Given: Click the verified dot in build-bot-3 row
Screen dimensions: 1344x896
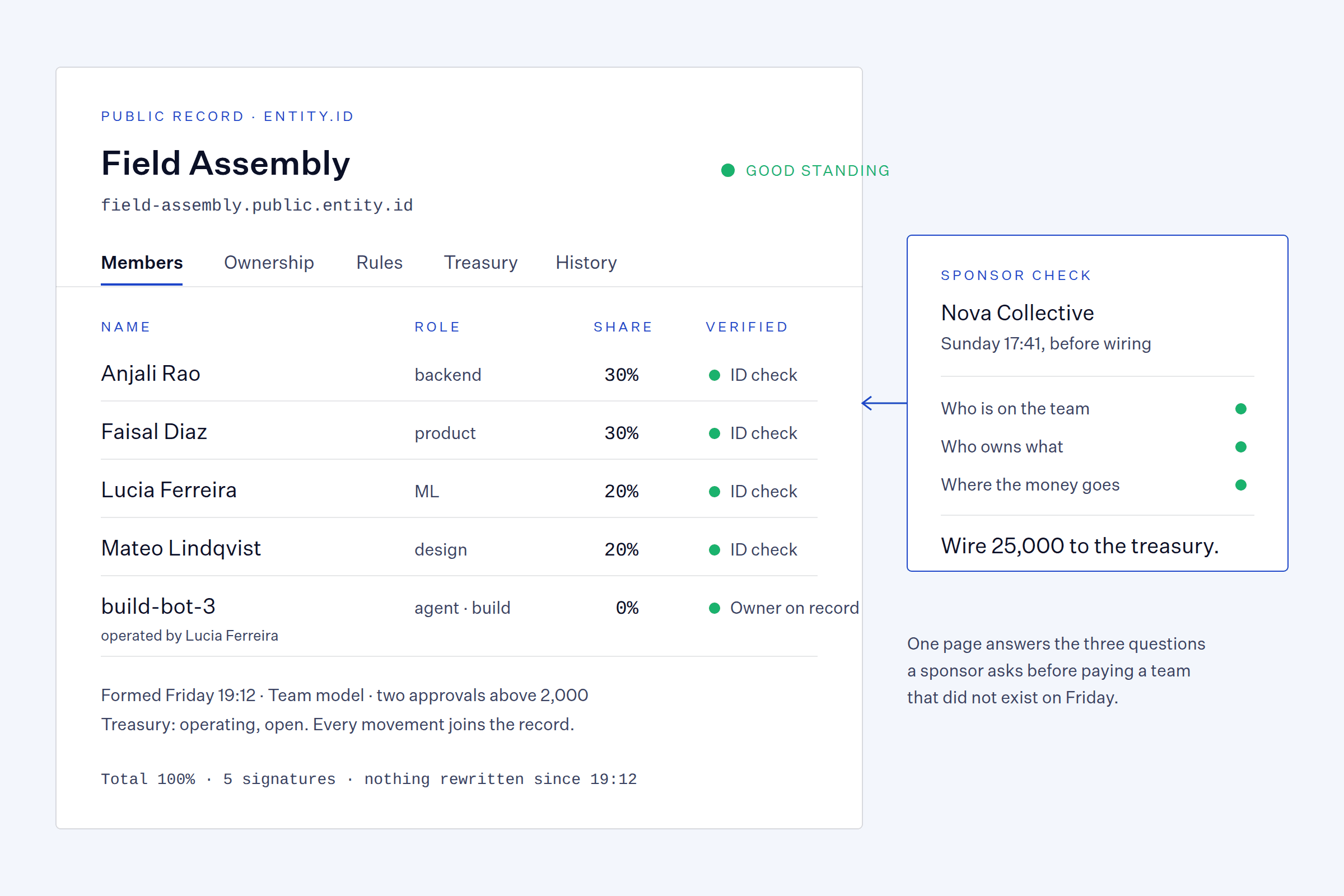Looking at the screenshot, I should (715, 608).
